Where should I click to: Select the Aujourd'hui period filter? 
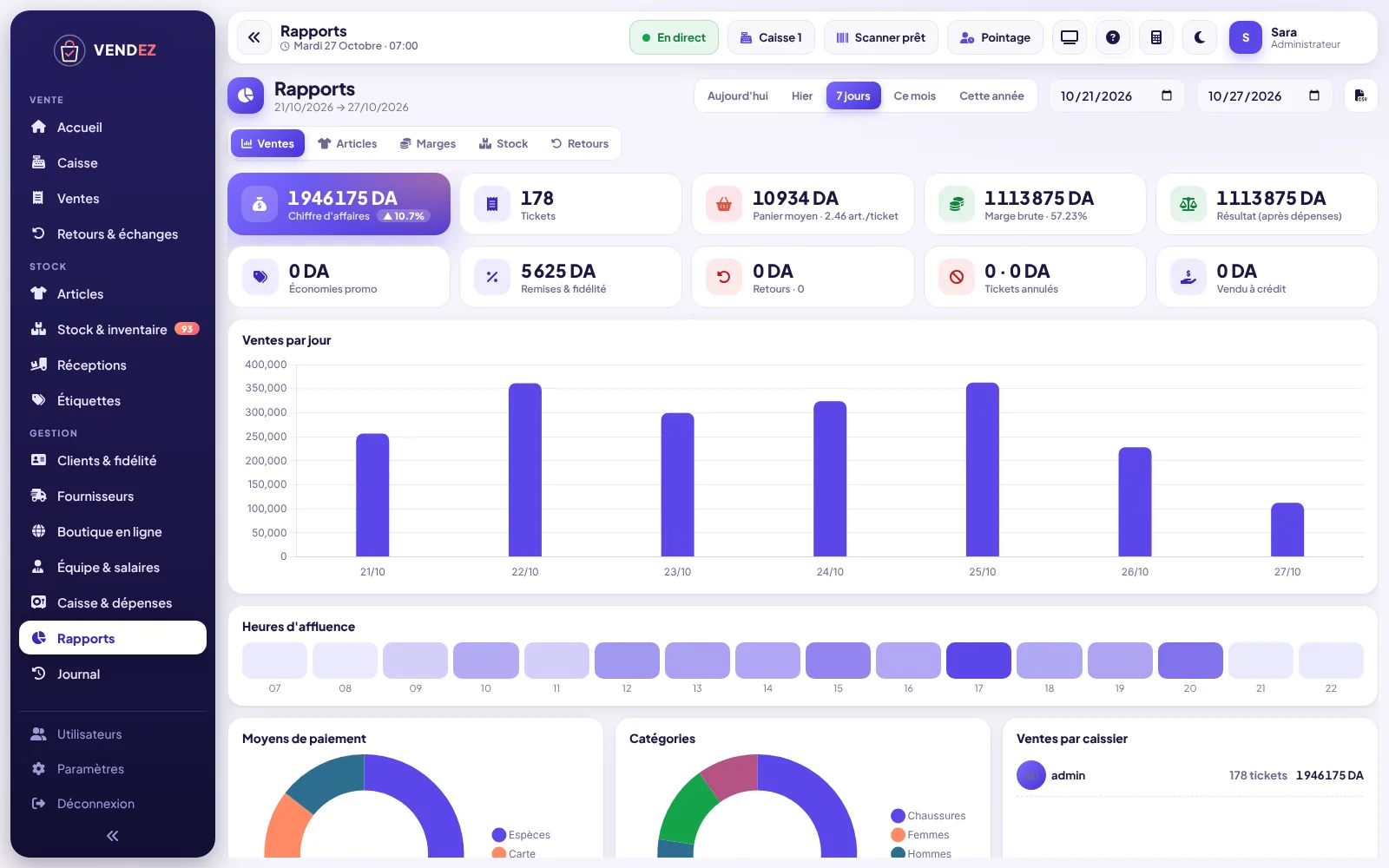pos(738,96)
